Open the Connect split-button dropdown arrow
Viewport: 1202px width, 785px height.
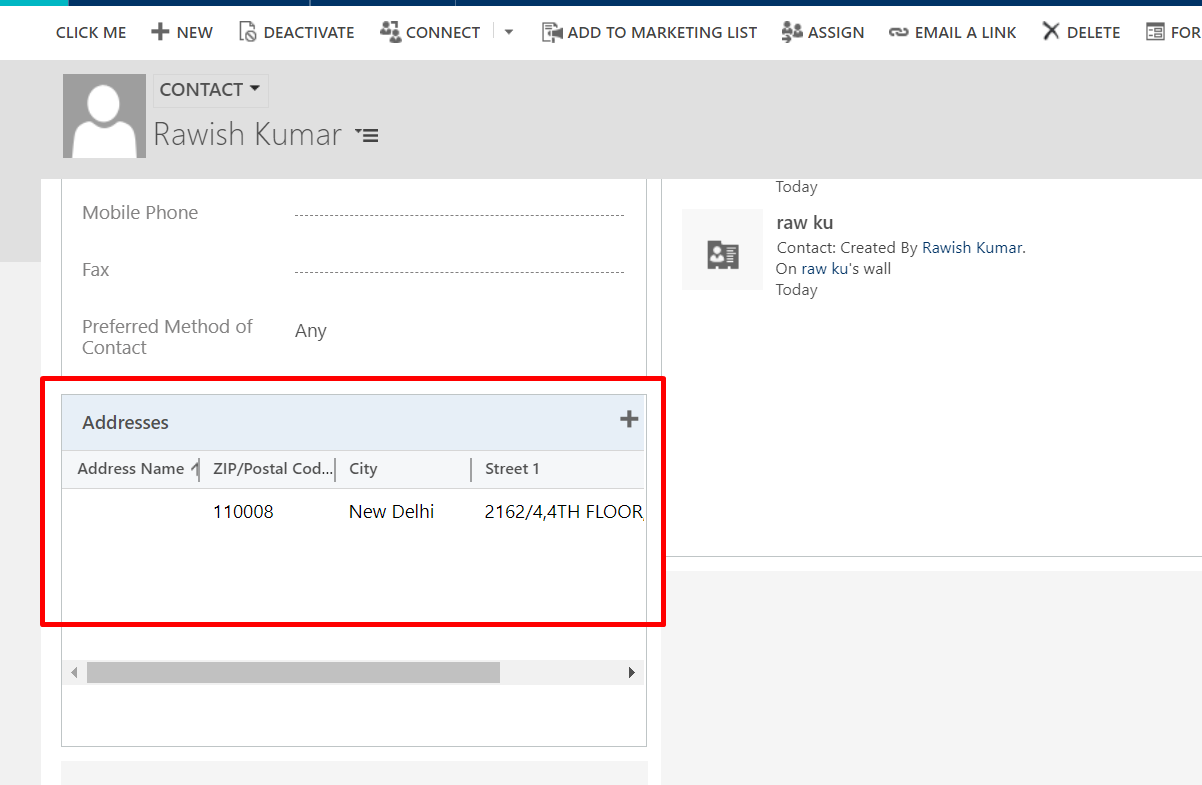click(x=508, y=32)
